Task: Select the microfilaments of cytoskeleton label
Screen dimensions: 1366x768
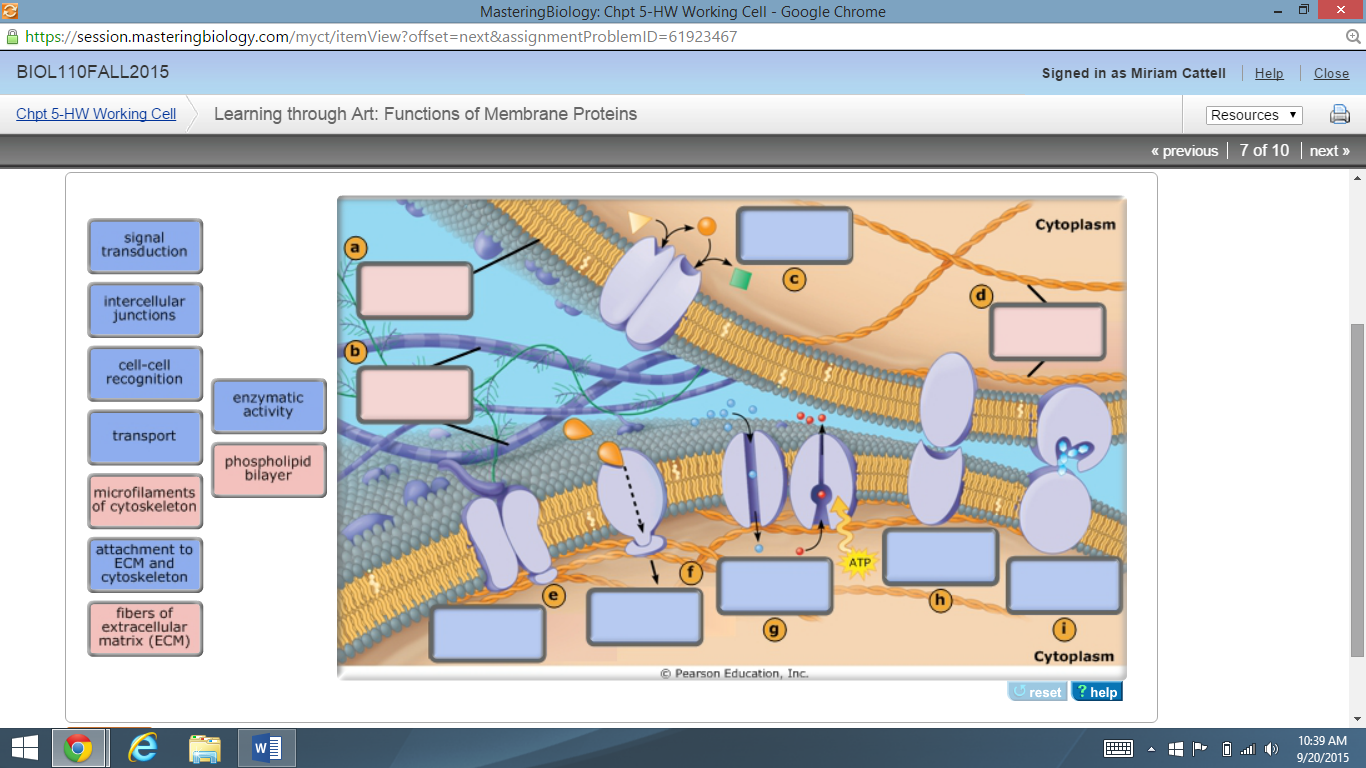Action: 145,501
